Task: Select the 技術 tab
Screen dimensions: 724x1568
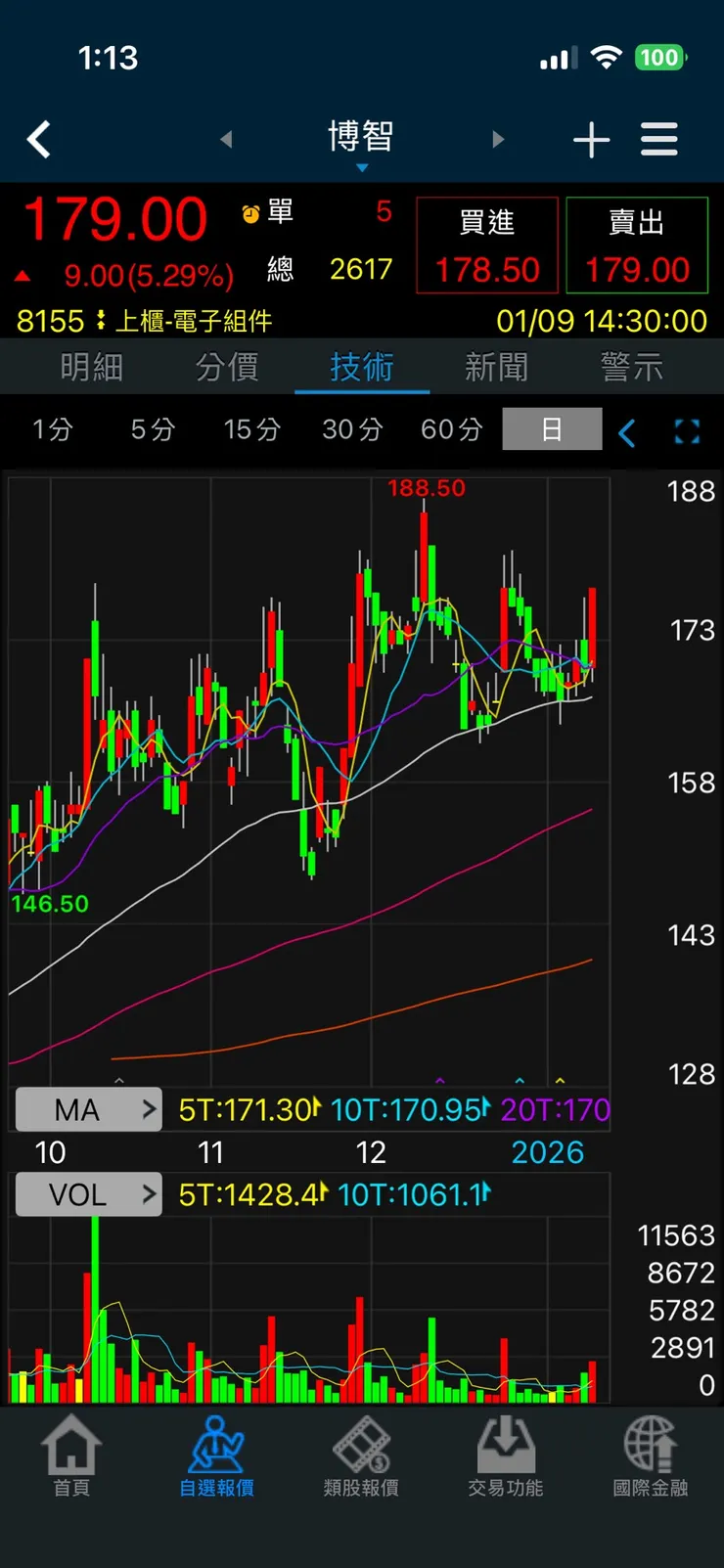Action: coord(362,367)
